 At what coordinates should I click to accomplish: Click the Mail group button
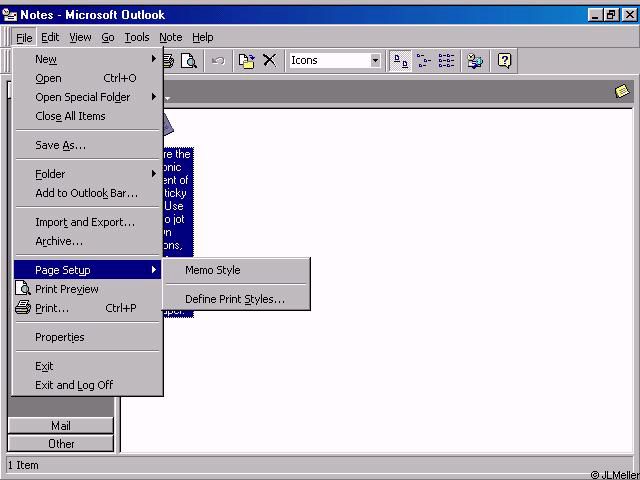pyautogui.click(x=60, y=426)
